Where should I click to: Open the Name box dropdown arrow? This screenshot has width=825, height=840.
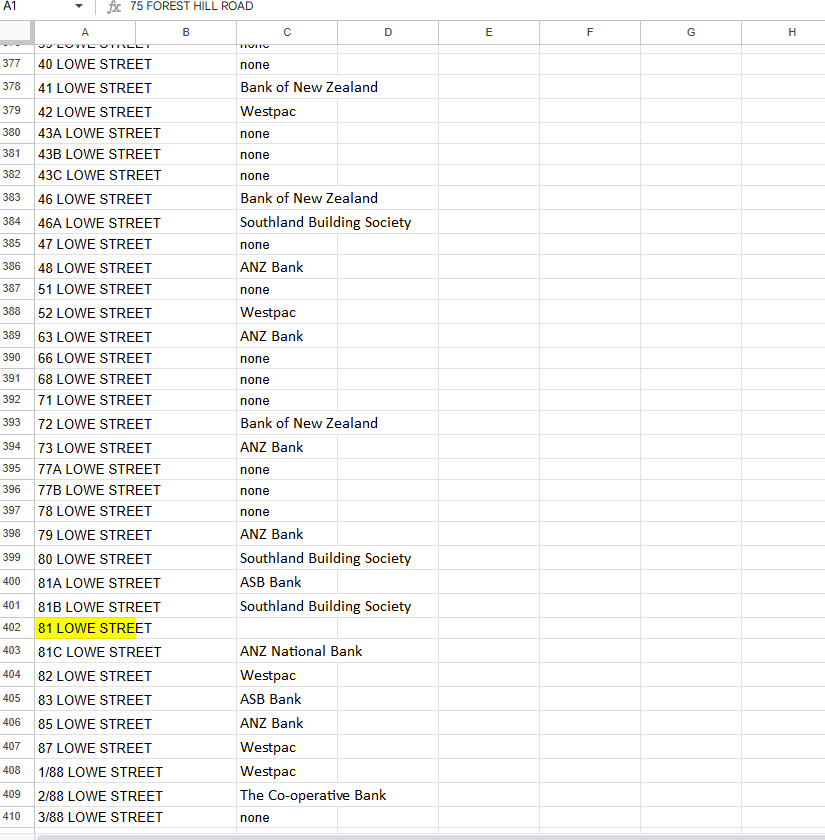79,6
